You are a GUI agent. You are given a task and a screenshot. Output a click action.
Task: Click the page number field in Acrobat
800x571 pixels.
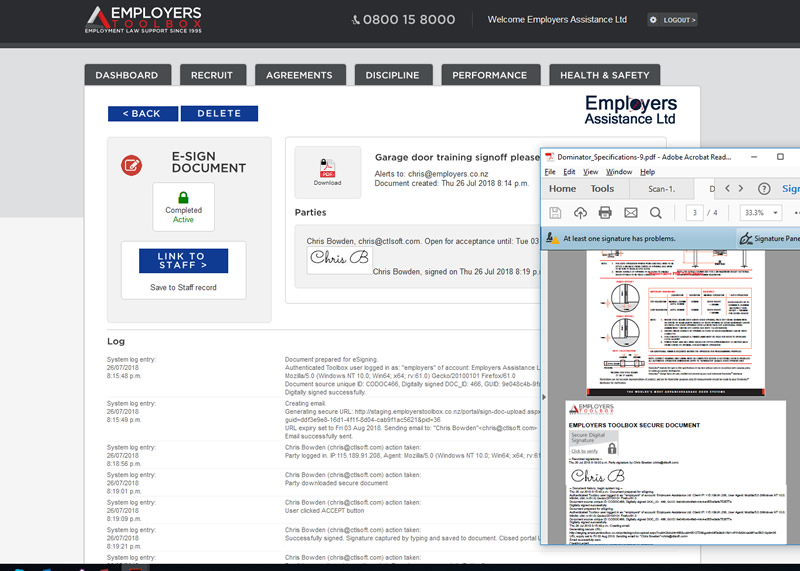[x=694, y=213]
